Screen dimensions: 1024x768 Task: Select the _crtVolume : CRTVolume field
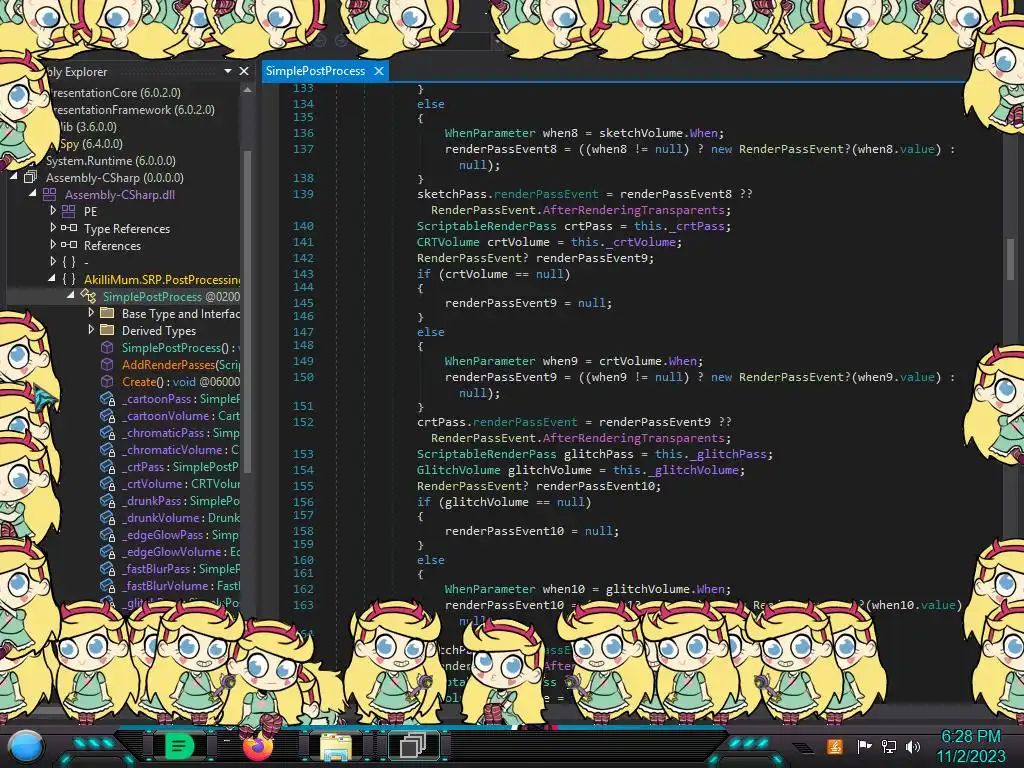(181, 483)
